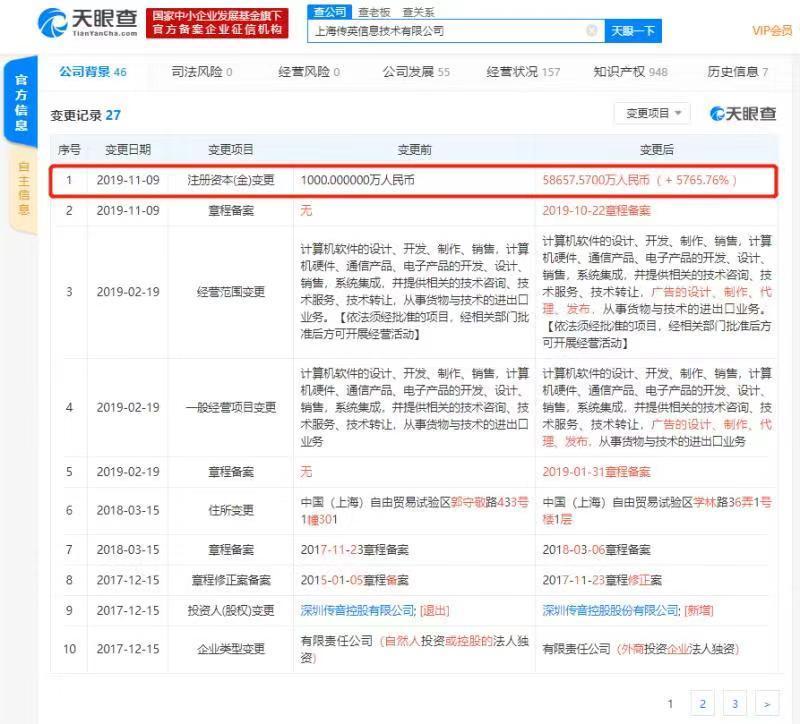This screenshot has width=800, height=724.
Task: Select the 查关系 search mode
Action: tap(418, 11)
